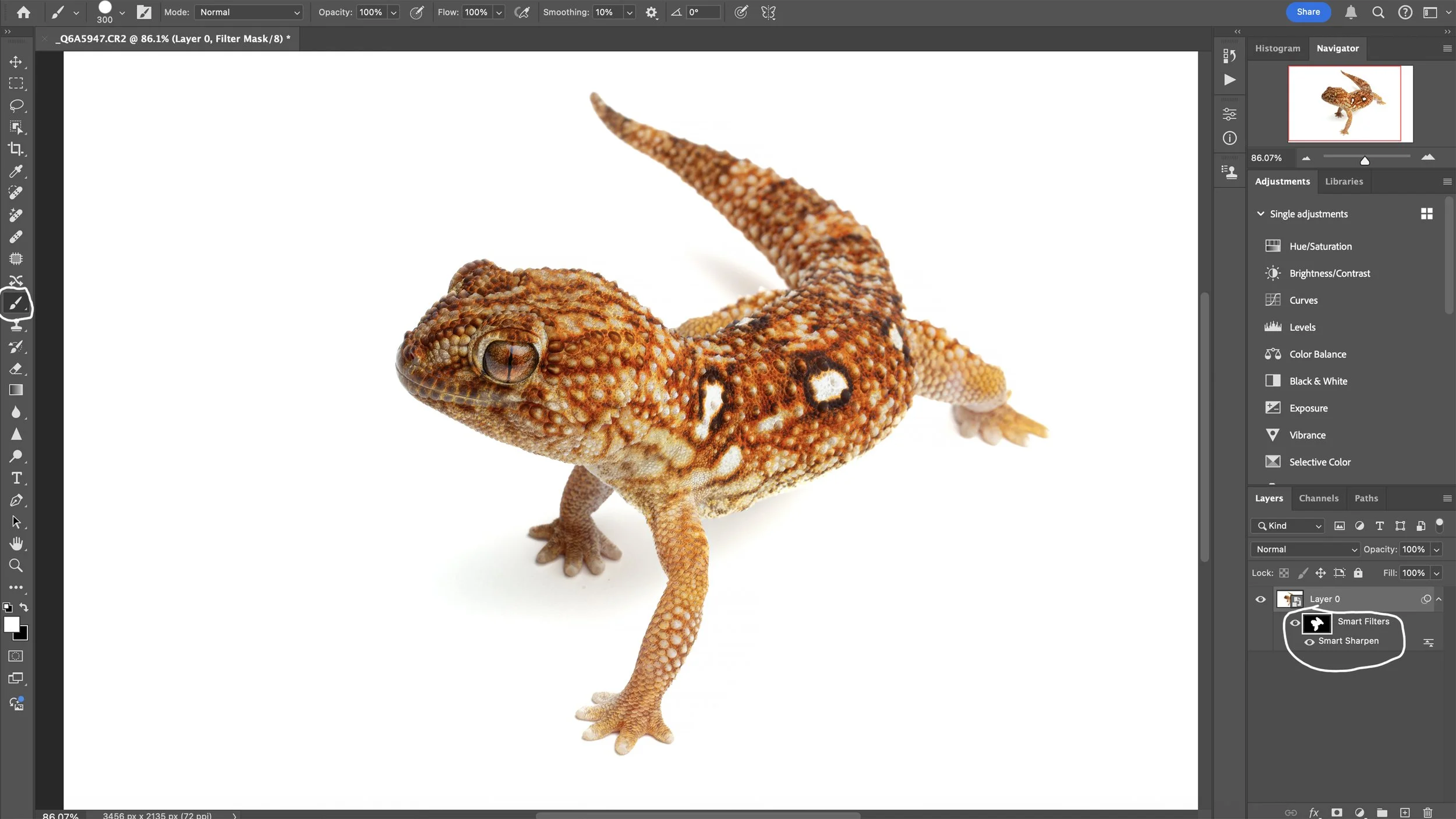
Task: Collapse Single adjustments section
Action: coord(1260,214)
